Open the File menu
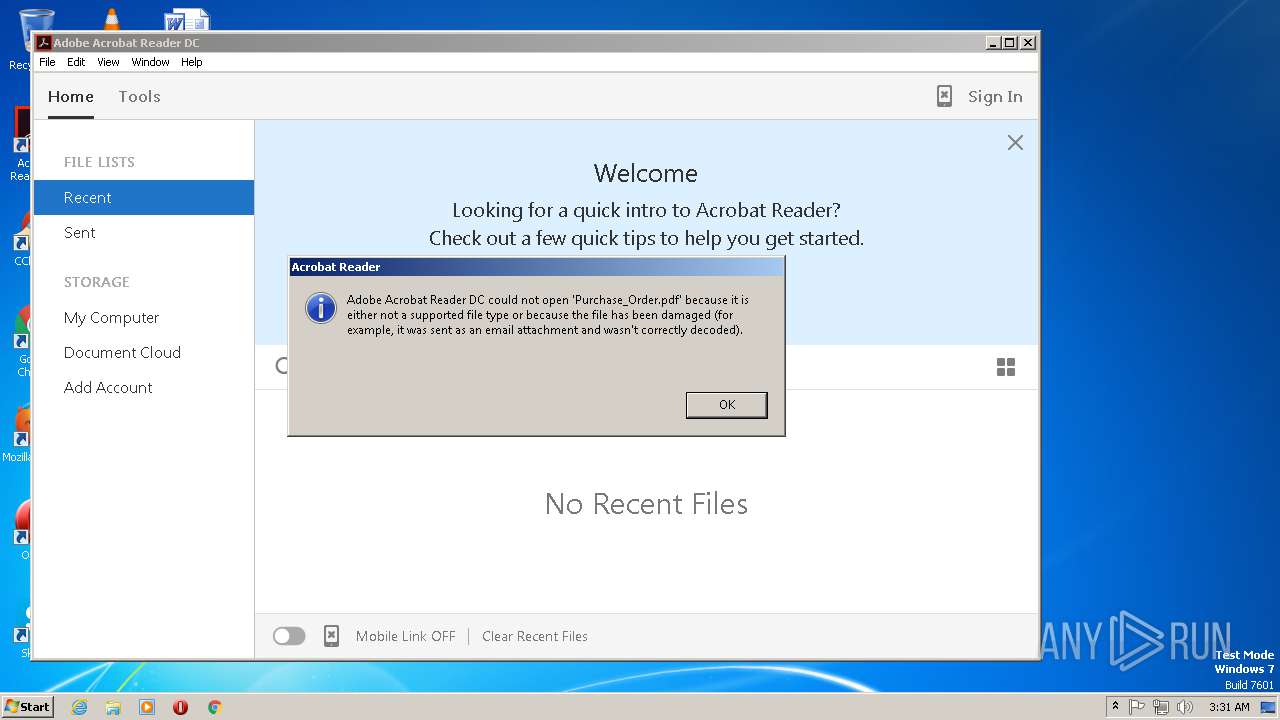Image resolution: width=1280 pixels, height=720 pixels. click(x=47, y=62)
